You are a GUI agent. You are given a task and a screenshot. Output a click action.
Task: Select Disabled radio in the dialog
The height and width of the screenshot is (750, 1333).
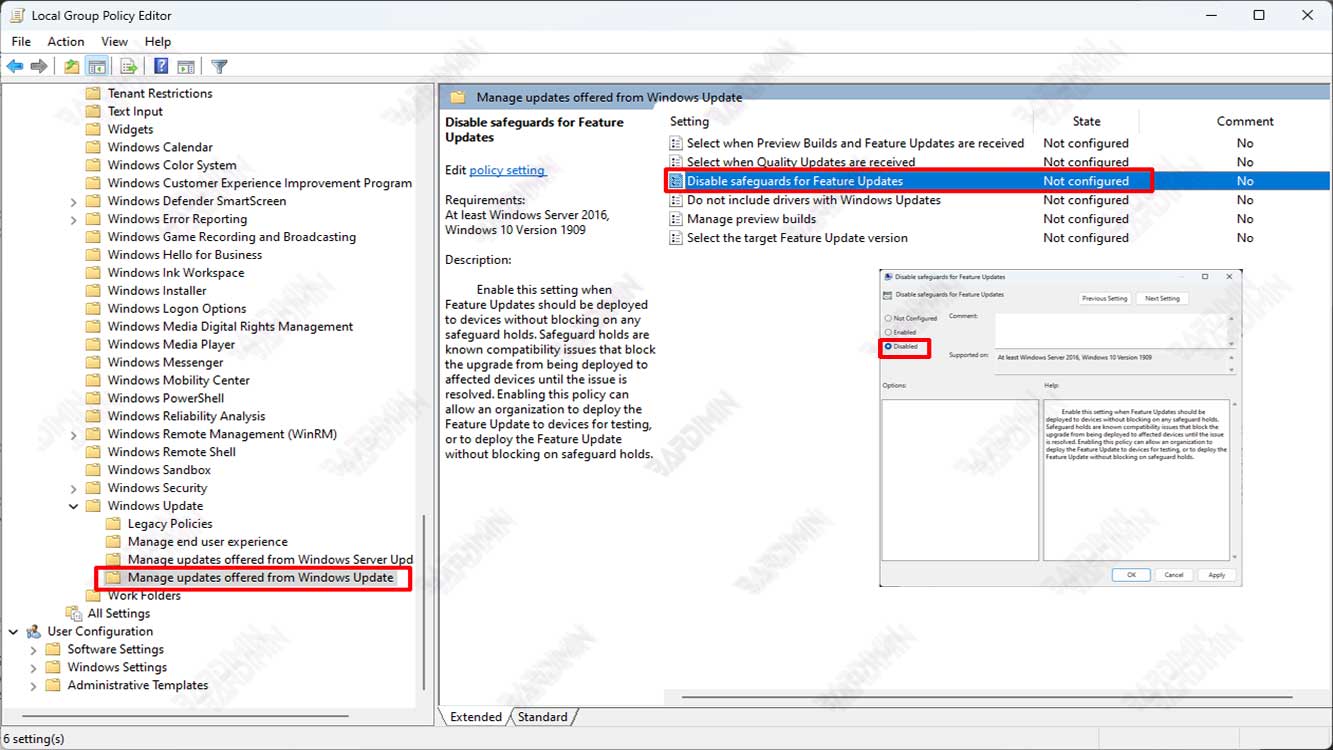coord(887,346)
